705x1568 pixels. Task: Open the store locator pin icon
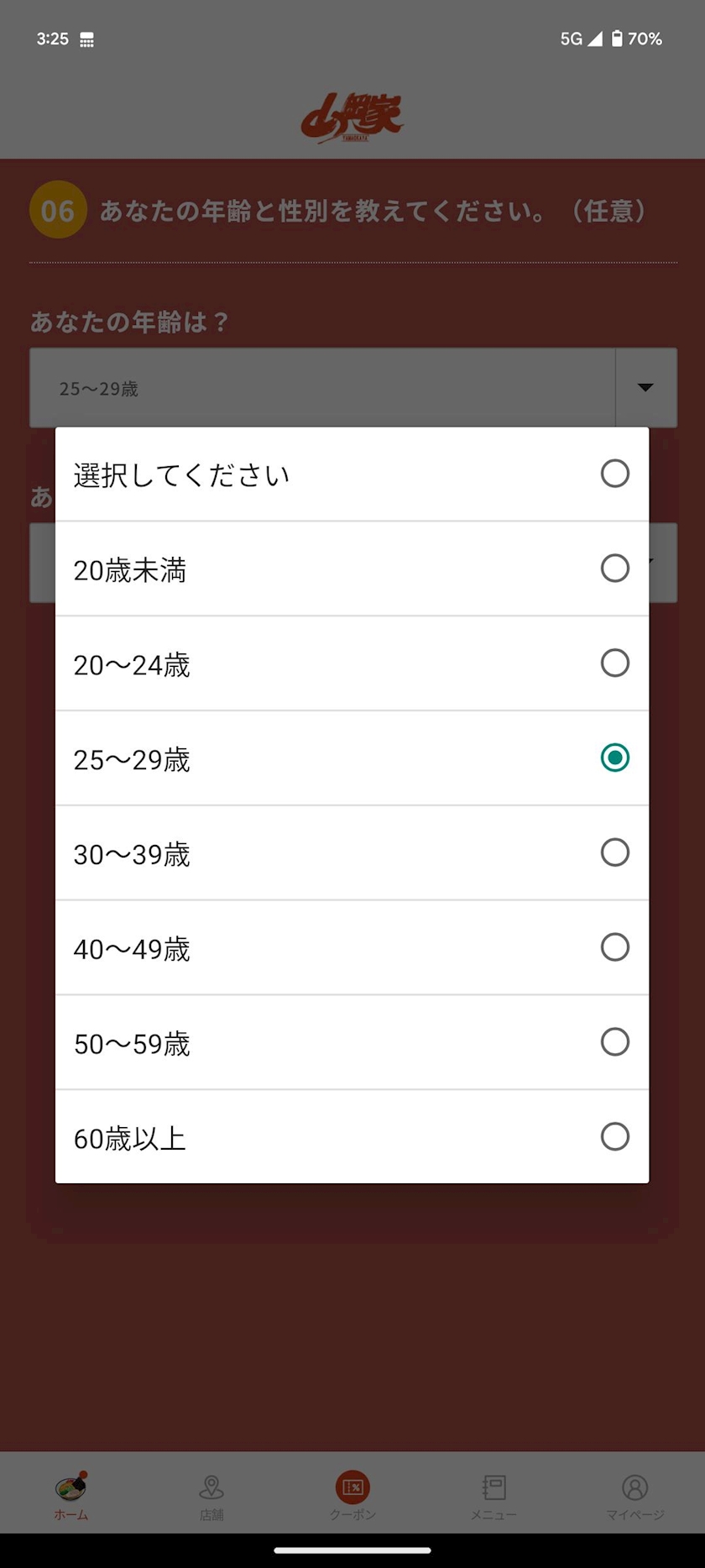[211, 1487]
